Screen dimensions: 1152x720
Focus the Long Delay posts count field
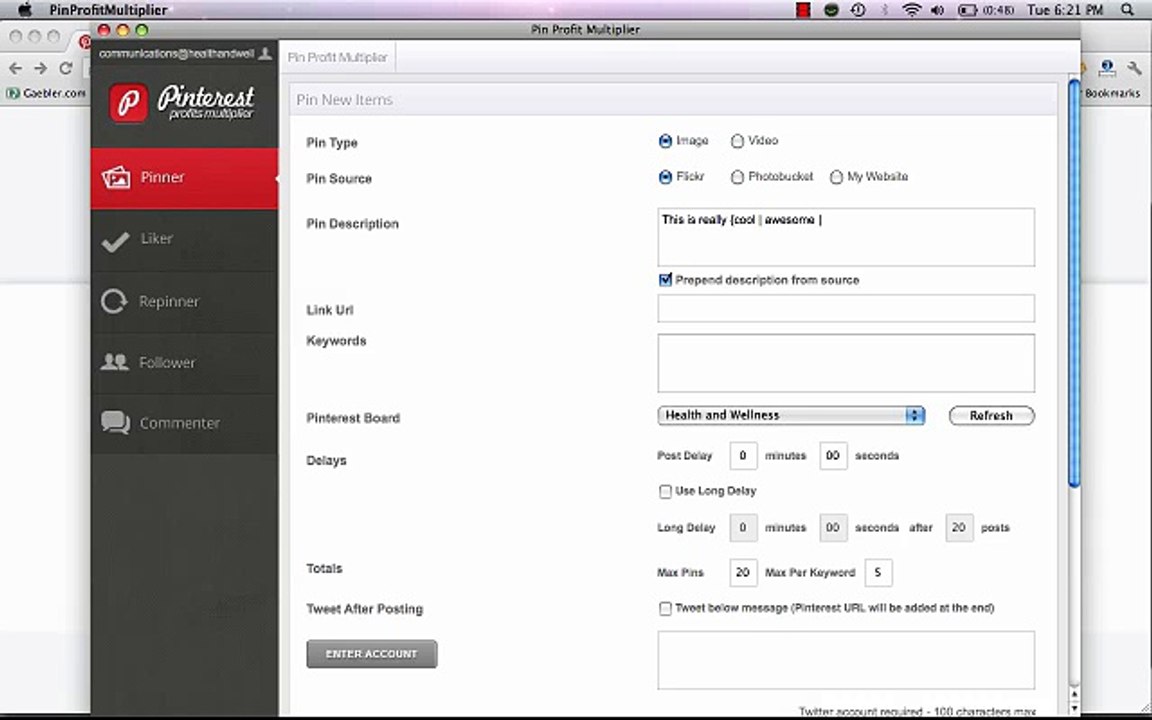[959, 528]
